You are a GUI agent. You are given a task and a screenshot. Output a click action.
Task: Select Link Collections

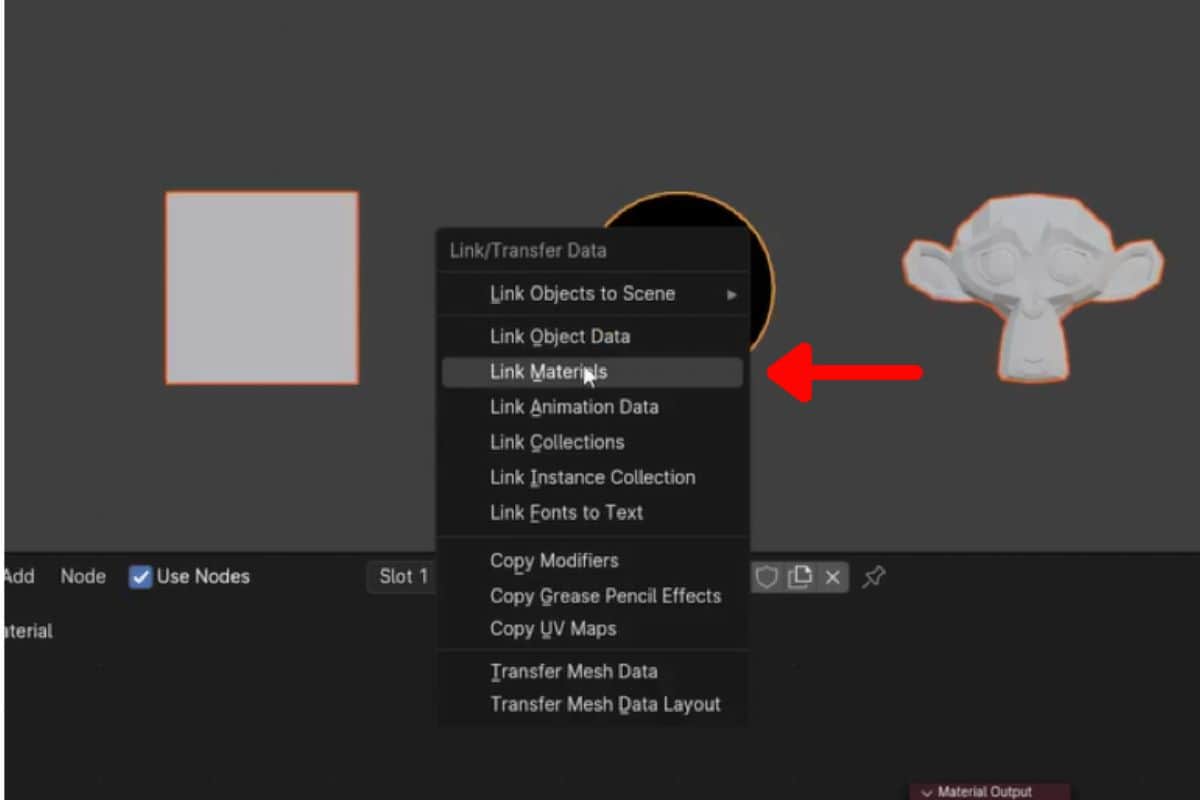pos(557,442)
